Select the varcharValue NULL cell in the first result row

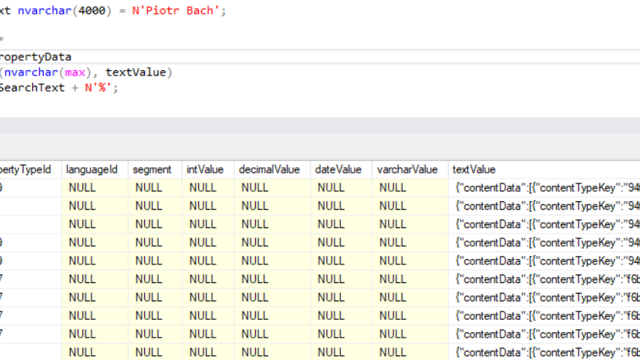click(x=410, y=188)
